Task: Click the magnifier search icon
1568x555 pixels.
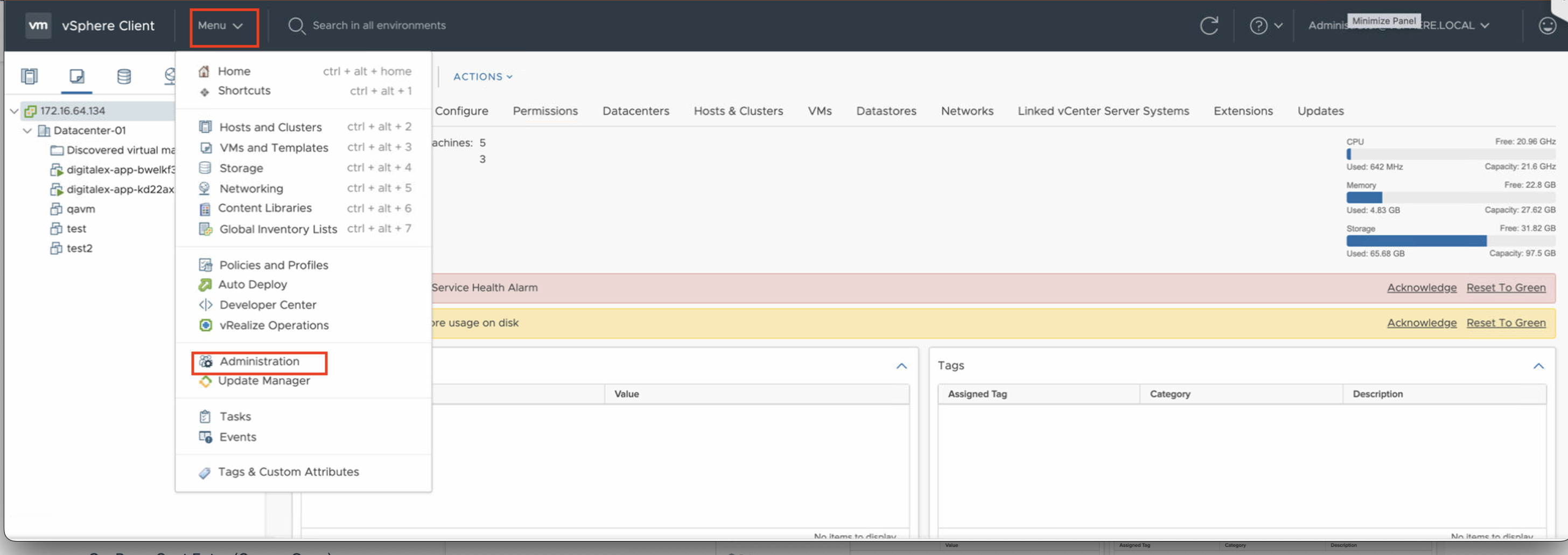Action: click(297, 25)
